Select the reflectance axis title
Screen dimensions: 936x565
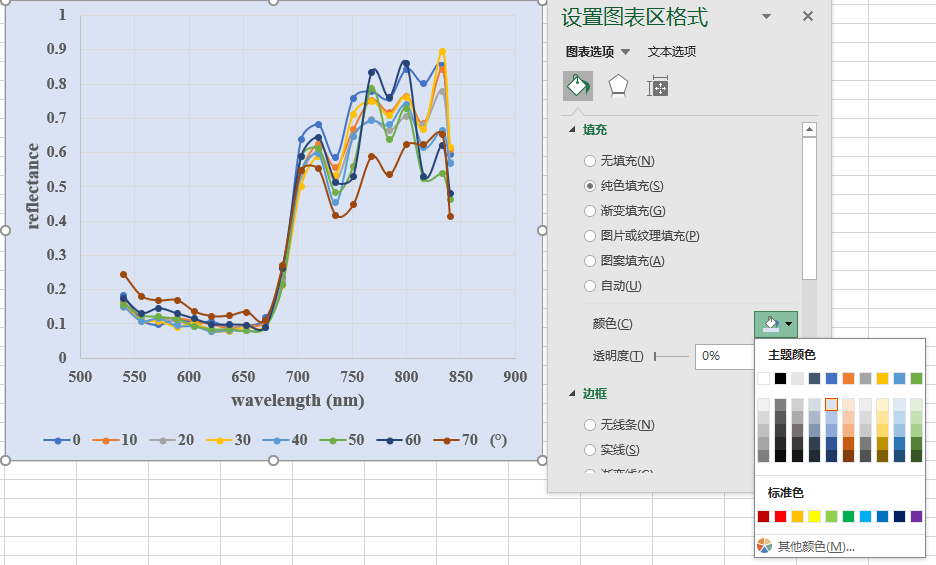coord(32,186)
